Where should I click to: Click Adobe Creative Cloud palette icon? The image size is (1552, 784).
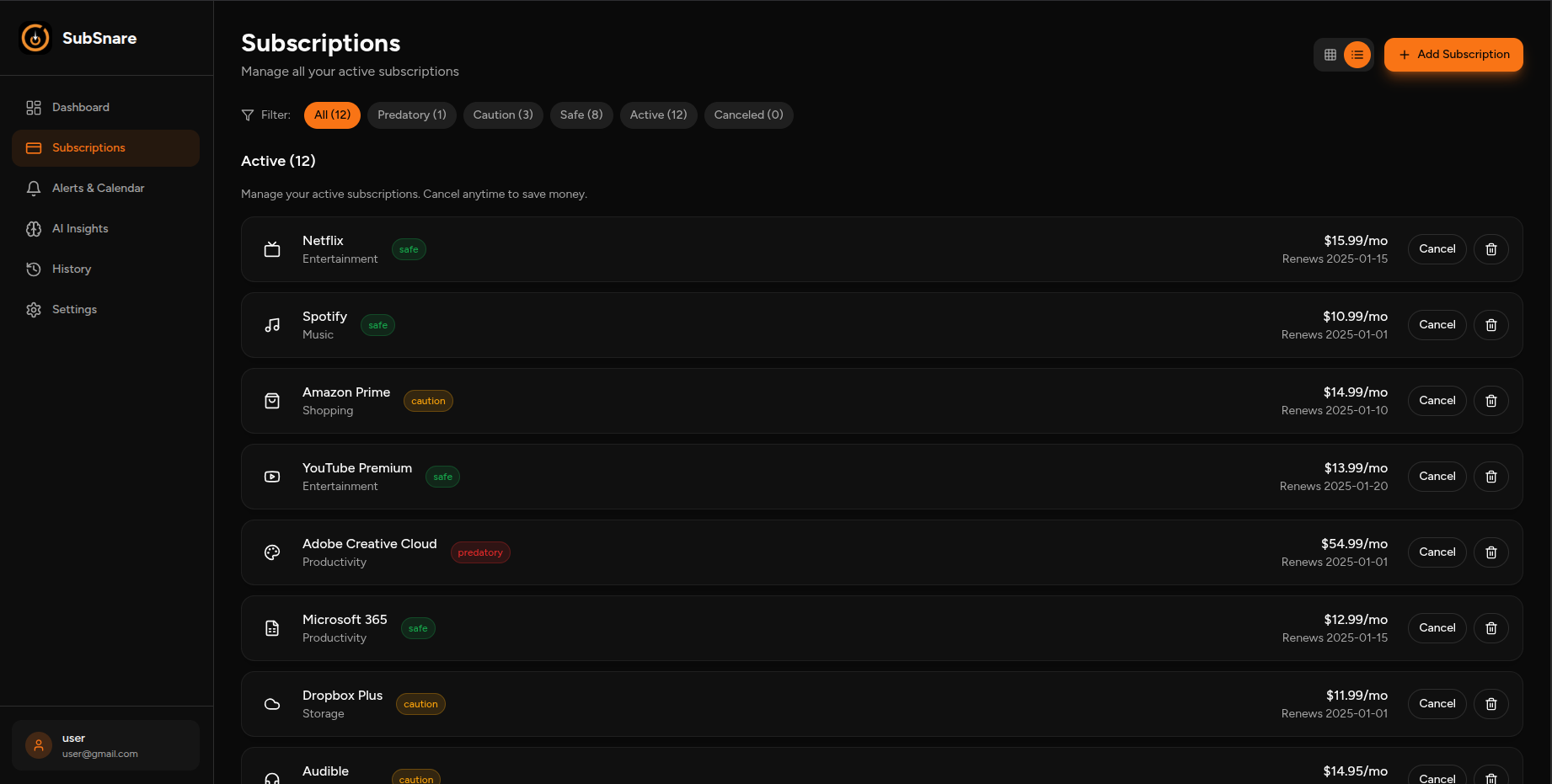pos(272,552)
